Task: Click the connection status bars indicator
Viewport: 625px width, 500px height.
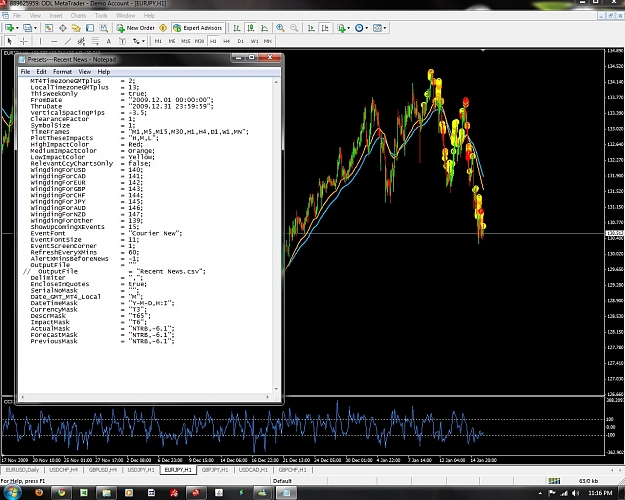Action: 554,481
